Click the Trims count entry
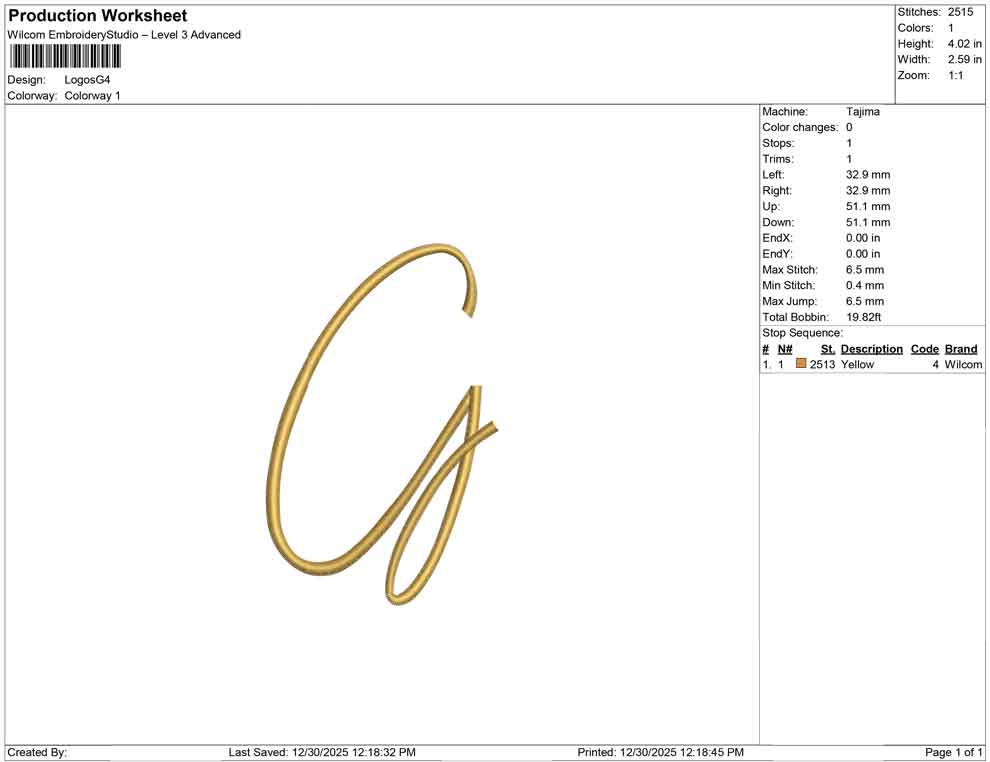 [x=849, y=158]
